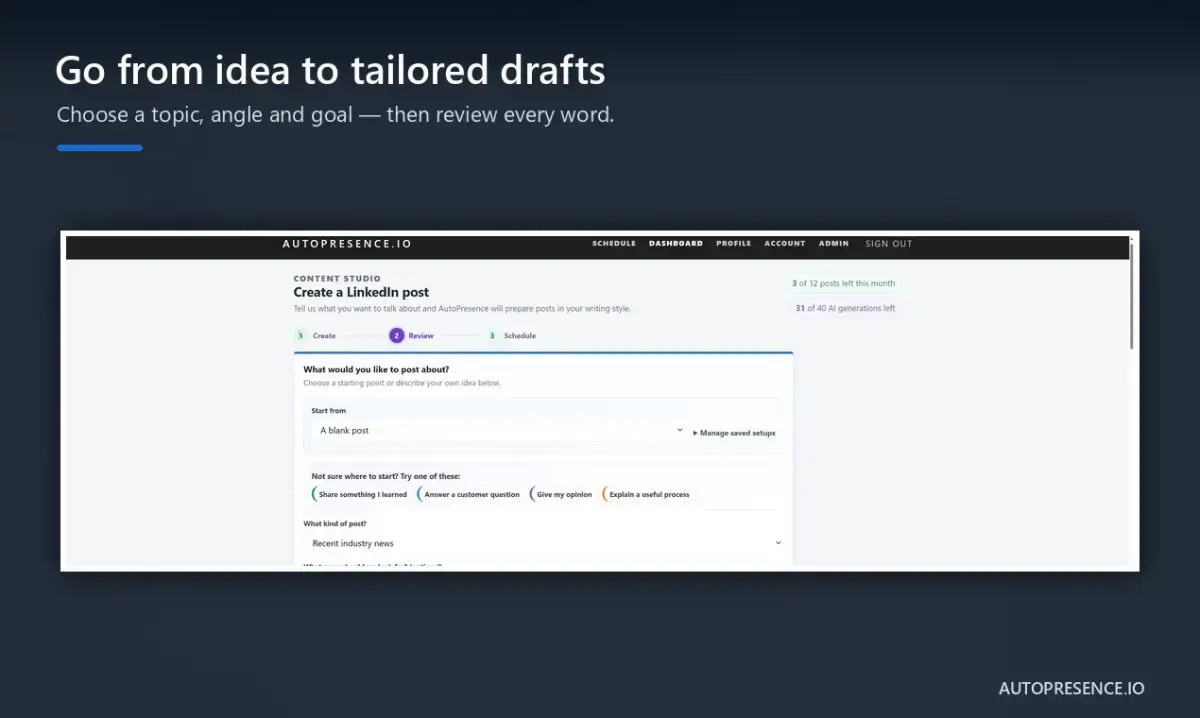Select the Explain a useful process suggestion
The height and width of the screenshot is (718, 1200).
pos(647,494)
